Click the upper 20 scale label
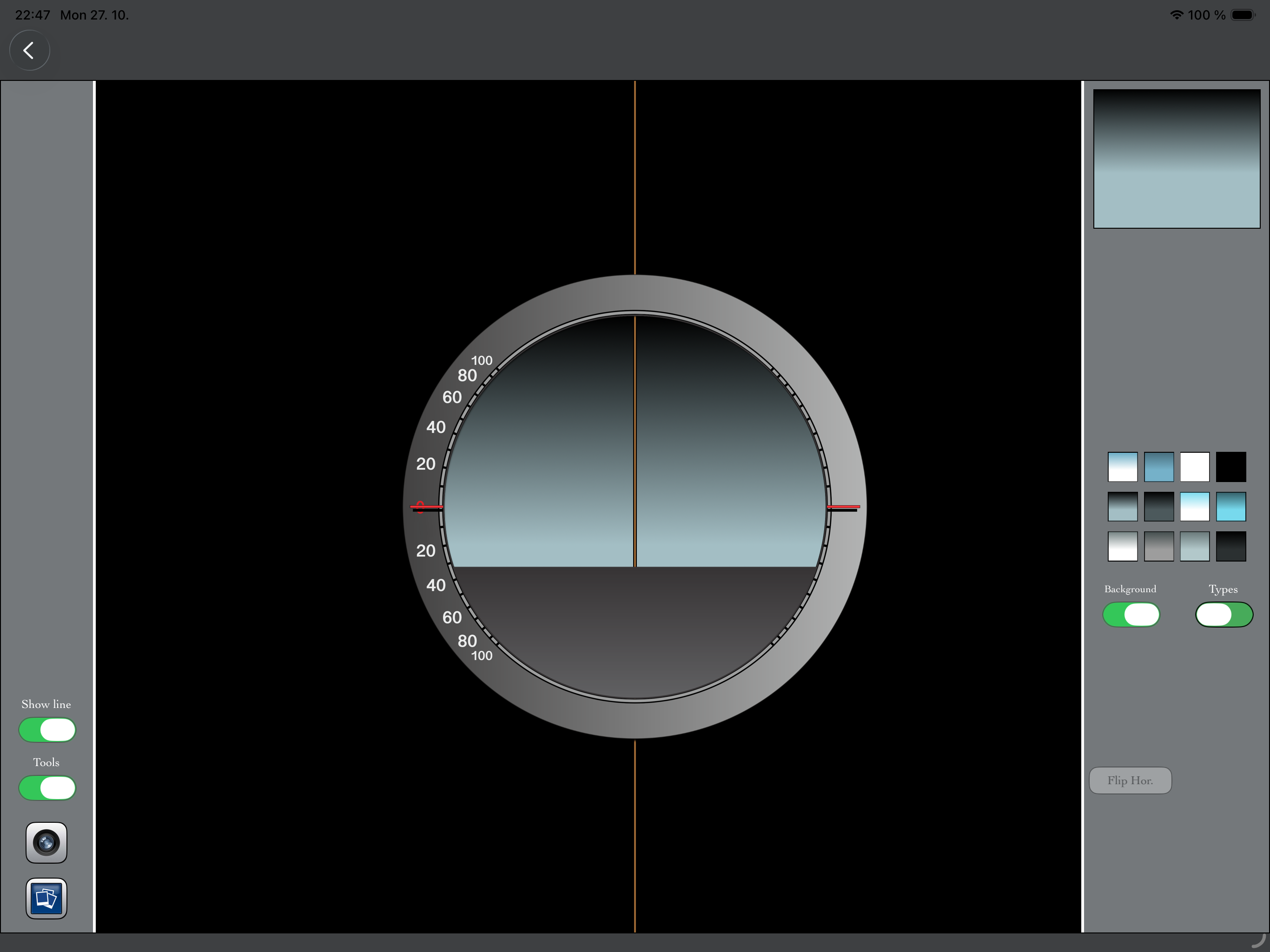Image resolution: width=1270 pixels, height=952 pixels. [425, 464]
